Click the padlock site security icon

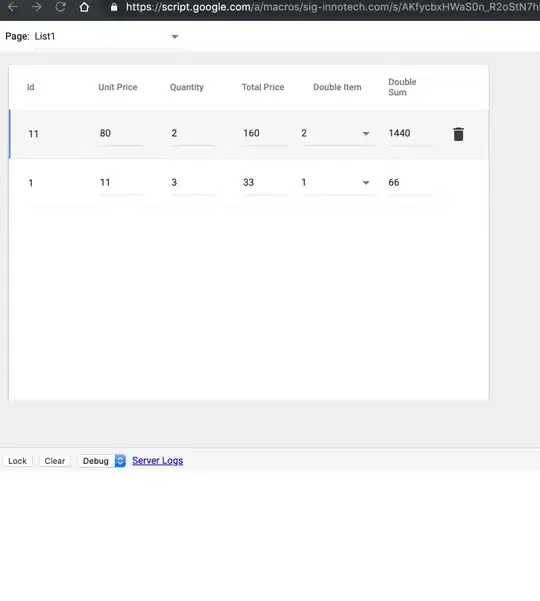tap(114, 7)
